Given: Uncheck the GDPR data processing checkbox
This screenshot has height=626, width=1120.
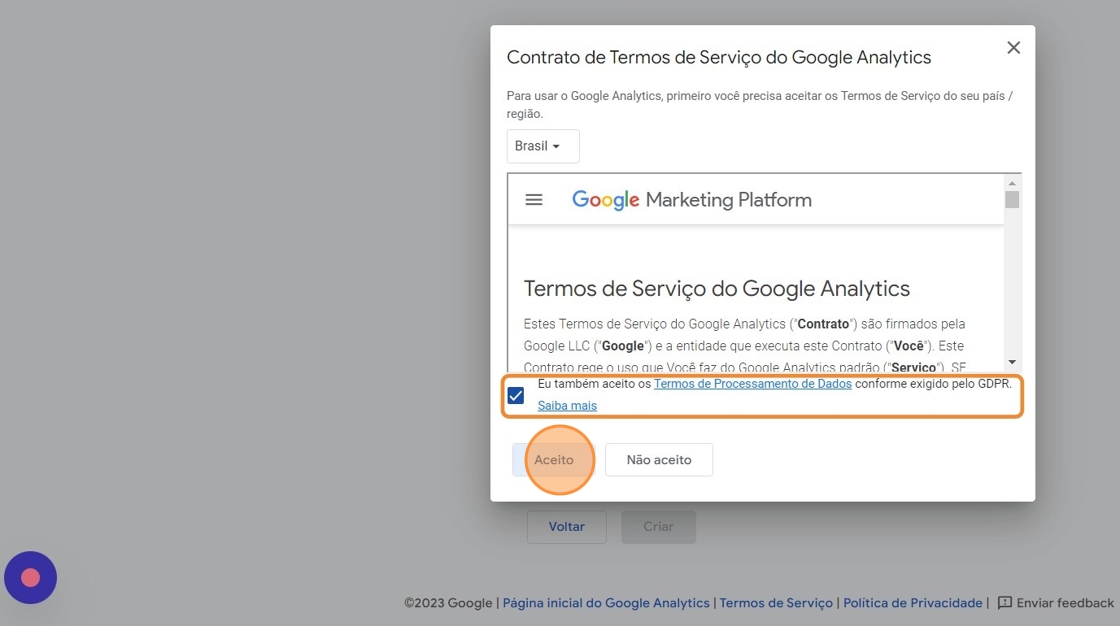Looking at the screenshot, I should click(516, 395).
